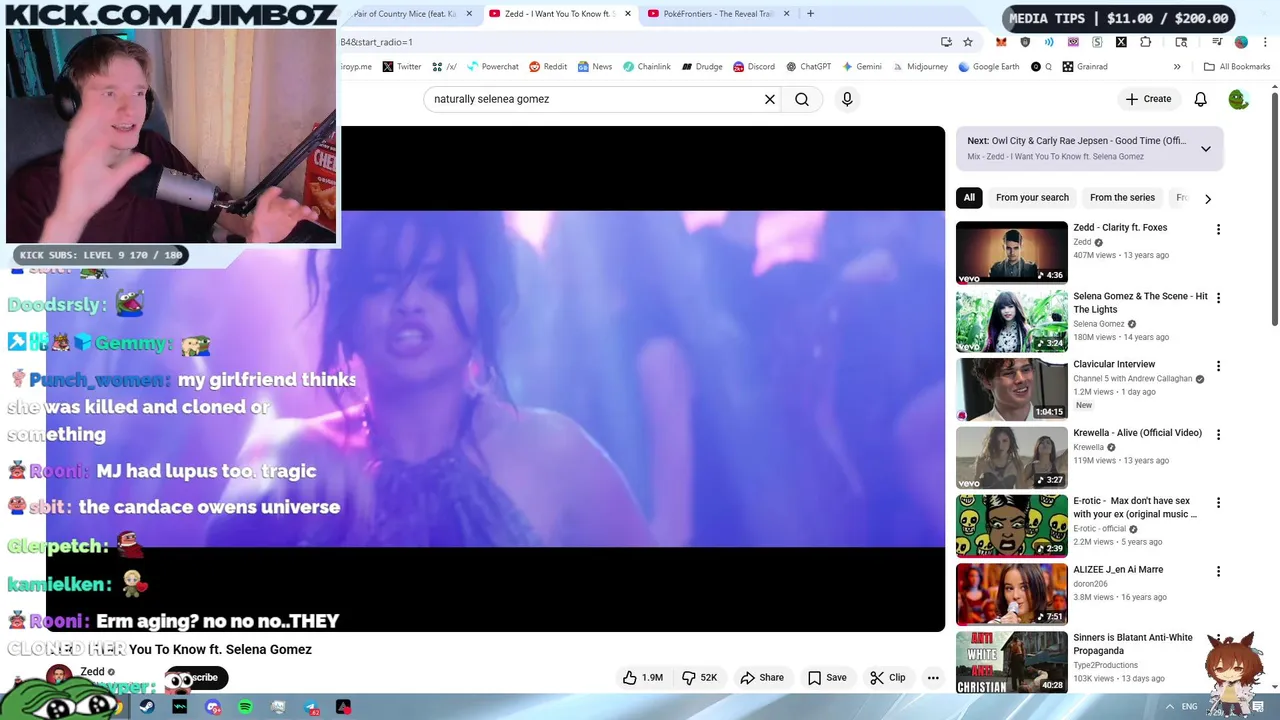Save the video to a playlist
Screen dimensions: 1280x720
point(827,677)
